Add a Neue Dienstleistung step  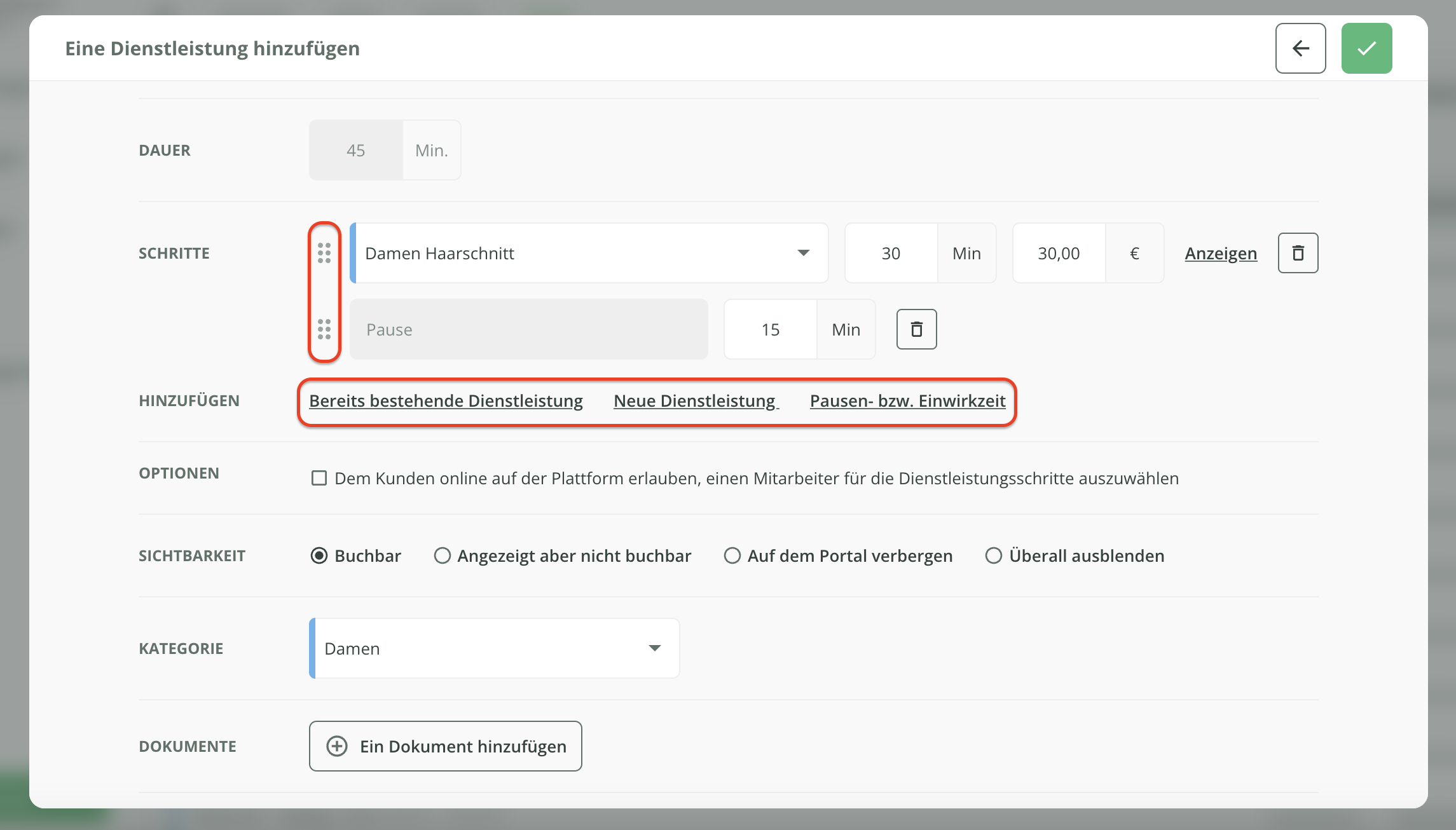click(x=695, y=401)
